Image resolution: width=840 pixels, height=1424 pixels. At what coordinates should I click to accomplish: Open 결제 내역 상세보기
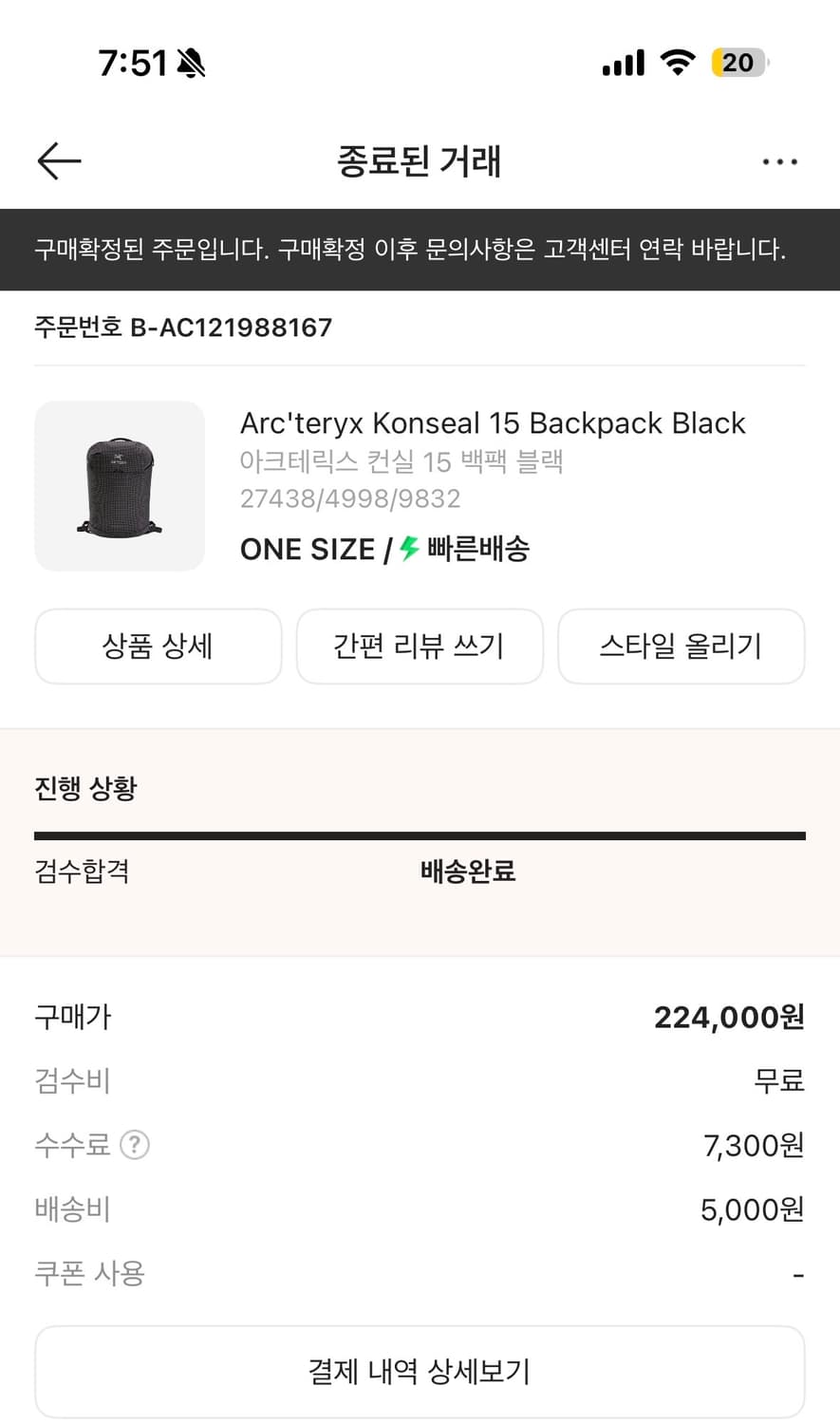[x=420, y=1371]
